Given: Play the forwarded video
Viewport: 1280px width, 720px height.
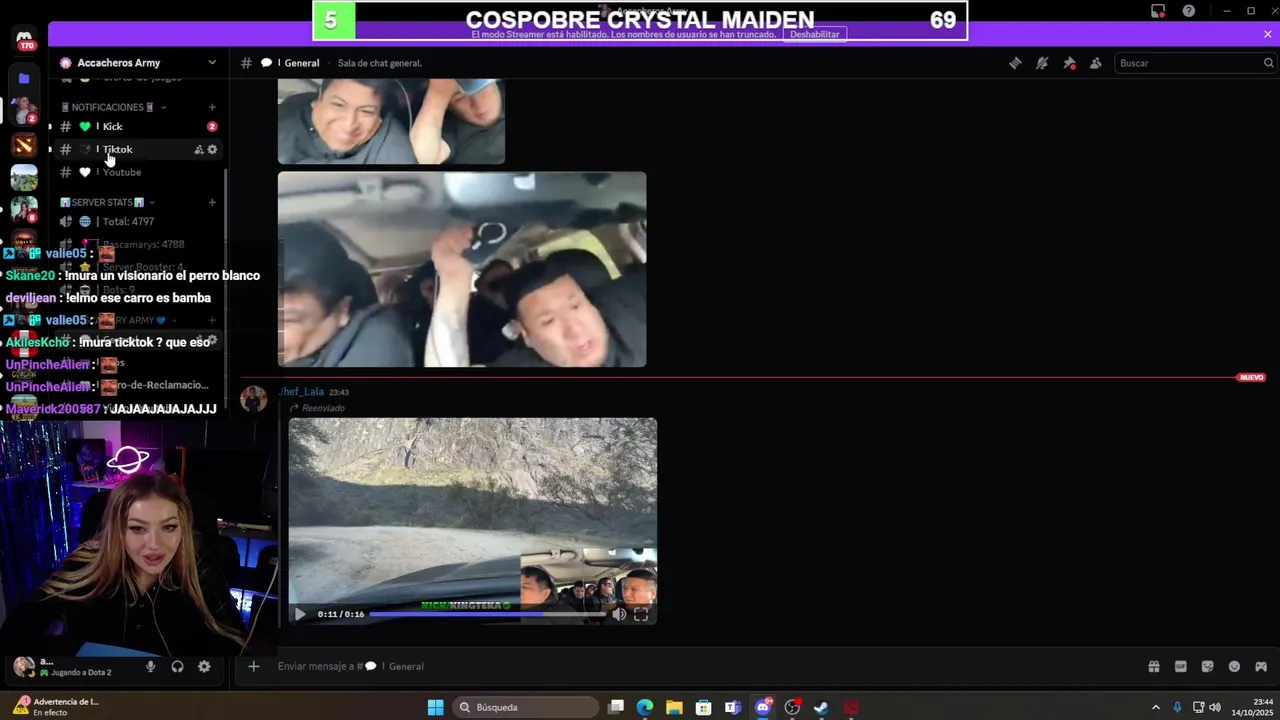Looking at the screenshot, I should click(x=299, y=614).
